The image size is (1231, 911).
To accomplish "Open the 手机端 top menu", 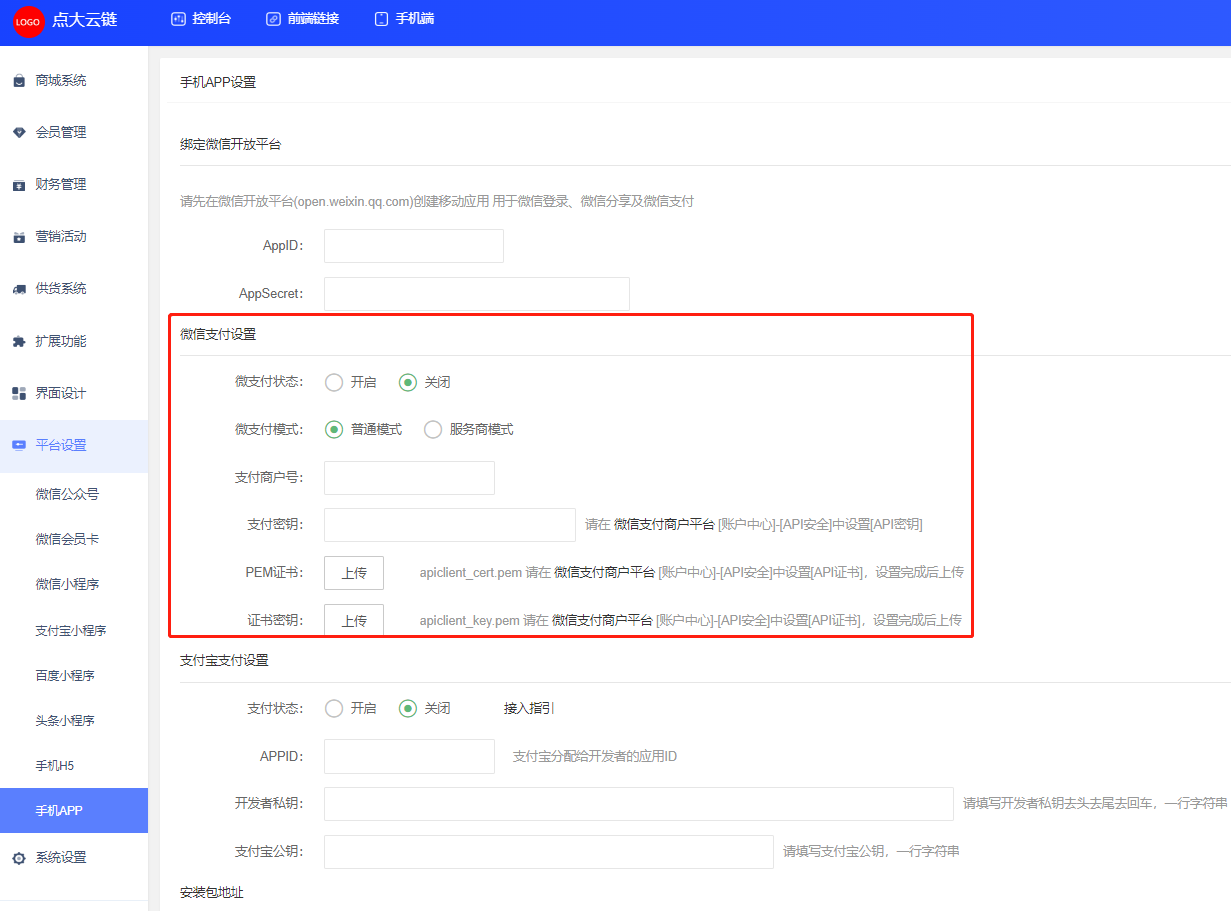I will point(404,19).
